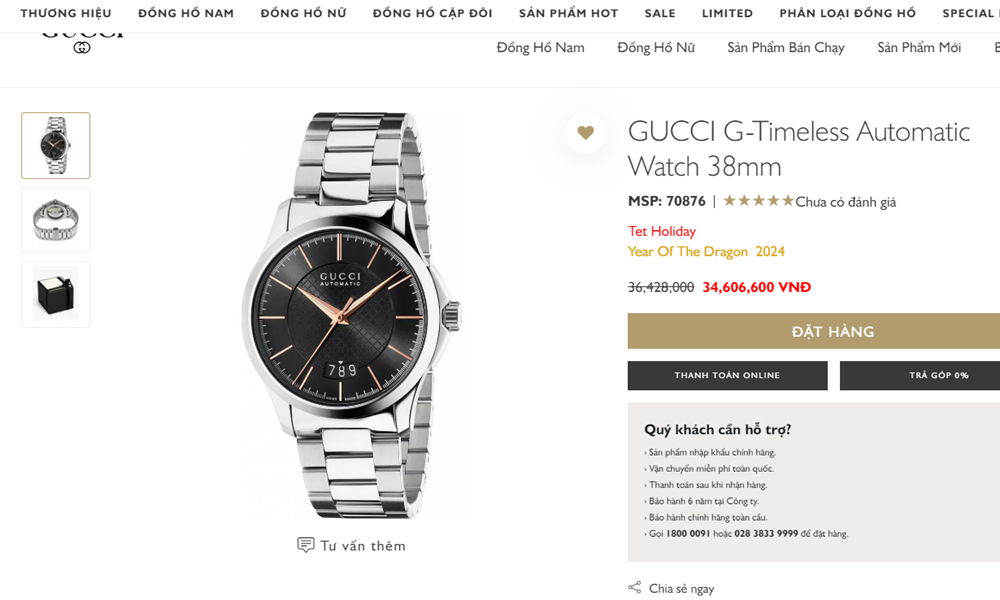Click the heart wishlist icon
1000x600 pixels.
tap(585, 132)
